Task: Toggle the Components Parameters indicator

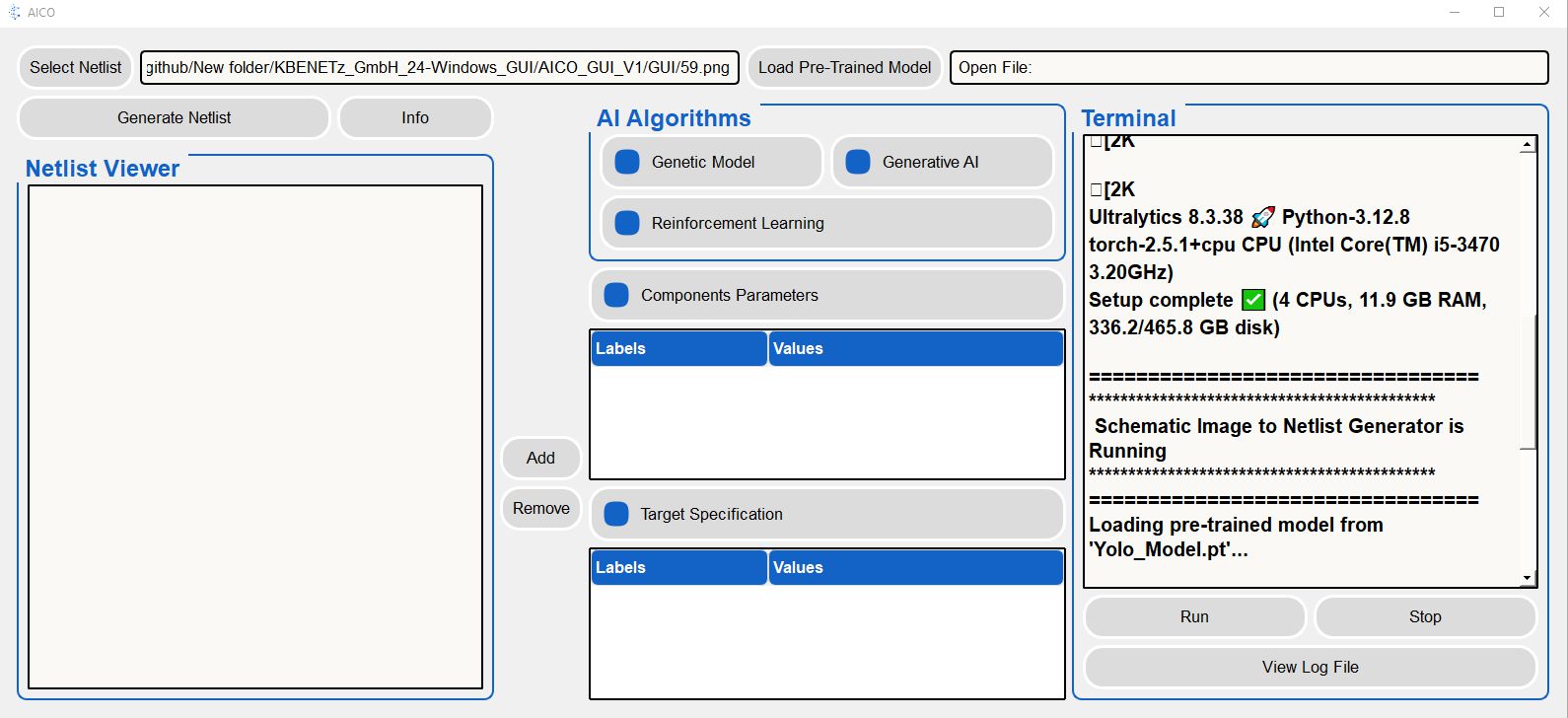Action: tap(616, 295)
